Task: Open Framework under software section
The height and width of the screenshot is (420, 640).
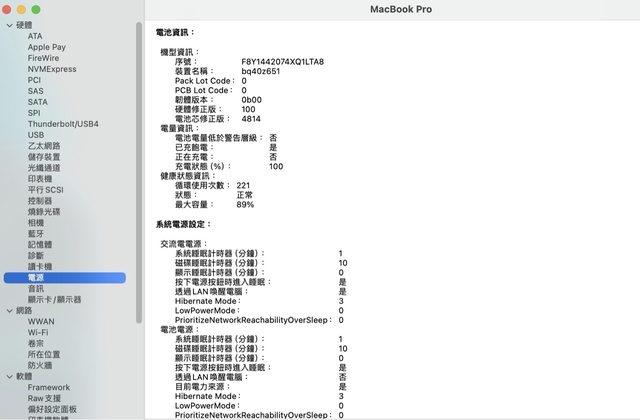Action: (x=49, y=387)
